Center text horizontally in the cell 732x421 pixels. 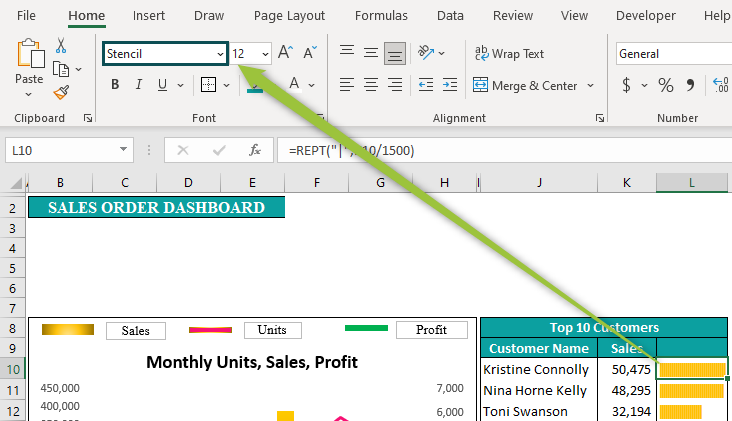pyautogui.click(x=371, y=85)
